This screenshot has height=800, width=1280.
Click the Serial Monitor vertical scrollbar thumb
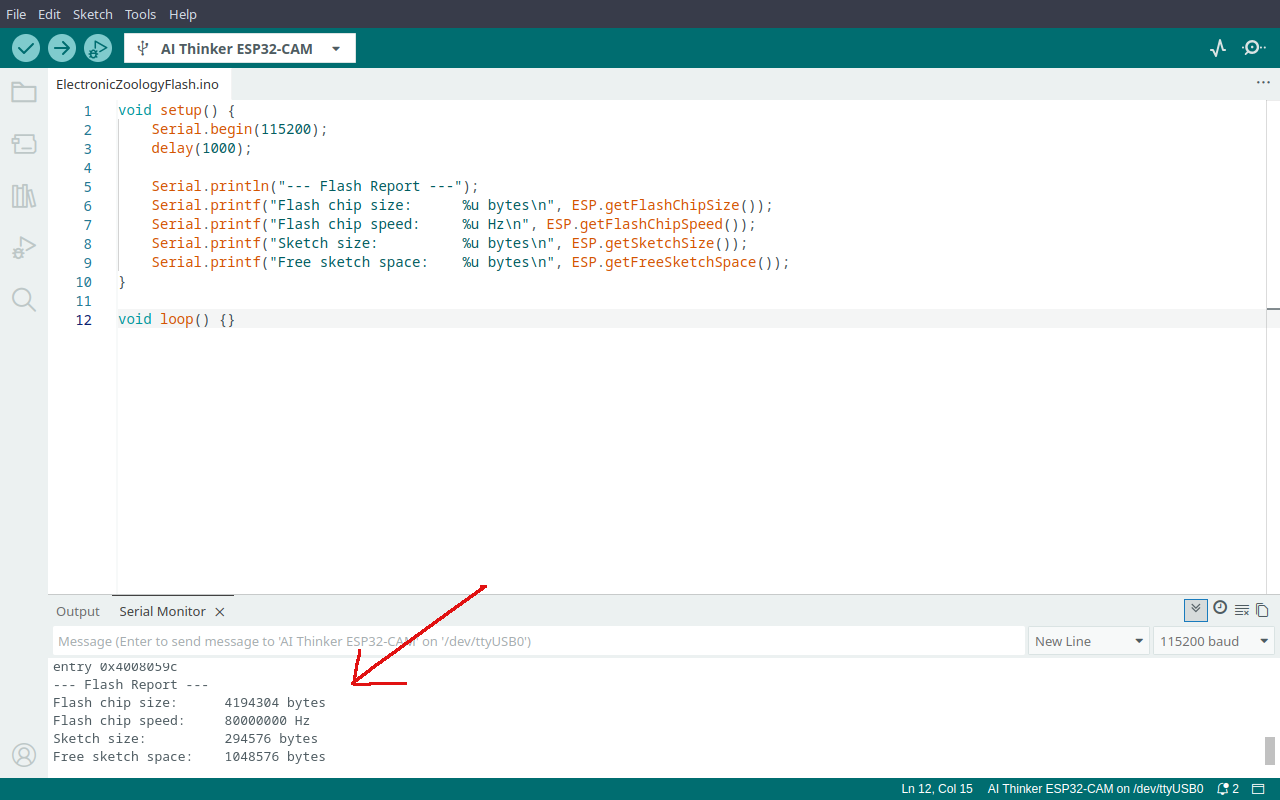pos(1270,750)
